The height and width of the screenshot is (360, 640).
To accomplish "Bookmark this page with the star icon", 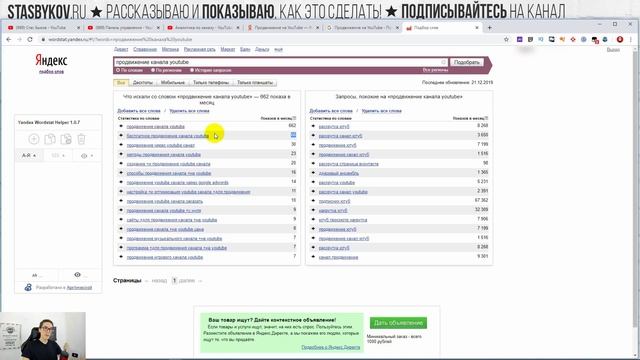I will 506,40.
